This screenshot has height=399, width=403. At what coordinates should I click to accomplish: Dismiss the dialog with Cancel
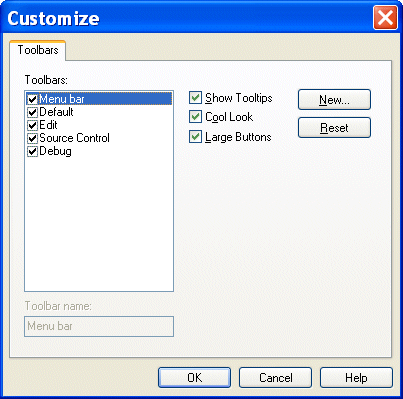tap(275, 378)
